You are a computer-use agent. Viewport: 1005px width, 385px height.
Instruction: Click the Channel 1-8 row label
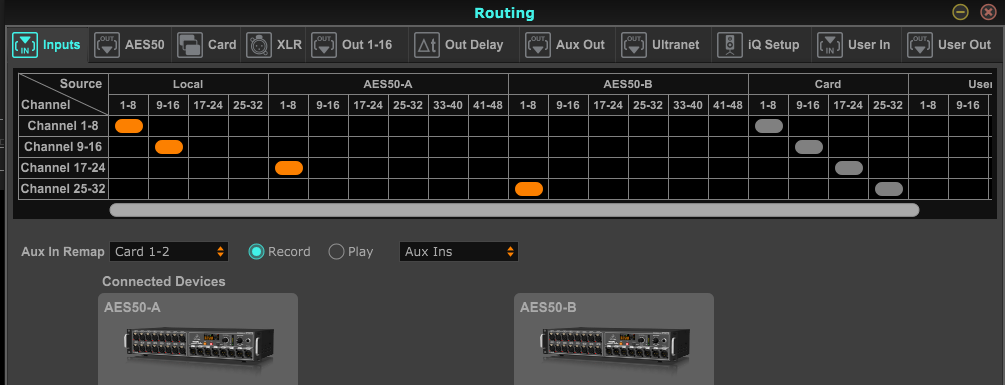(x=63, y=126)
